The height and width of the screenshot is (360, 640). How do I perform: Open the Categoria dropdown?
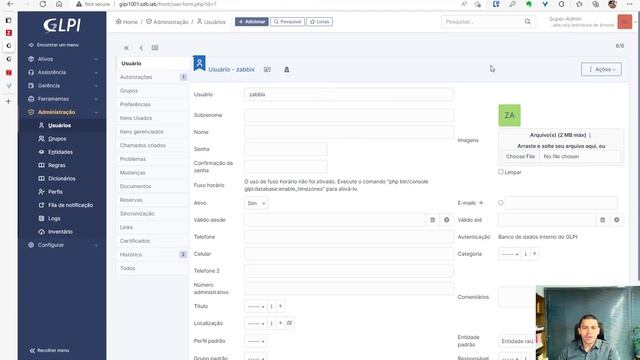510,254
